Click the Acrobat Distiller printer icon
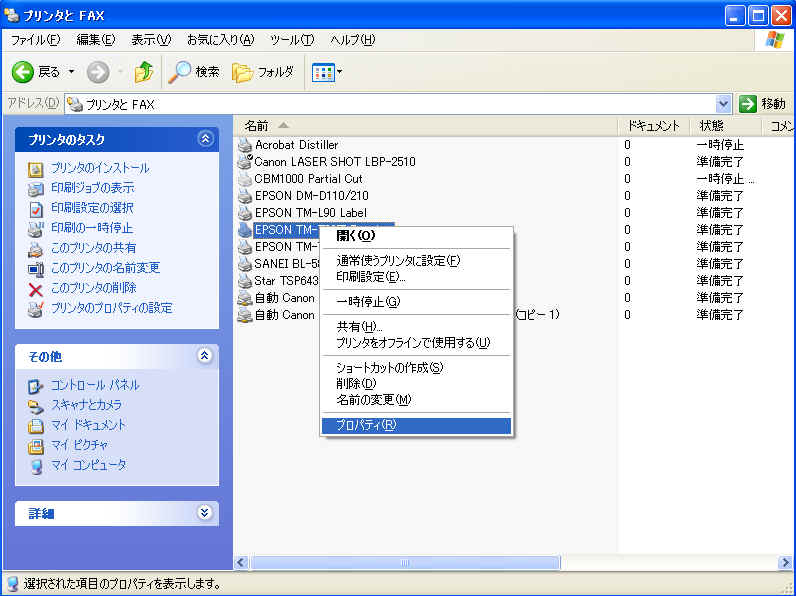796x596 pixels. [245, 145]
